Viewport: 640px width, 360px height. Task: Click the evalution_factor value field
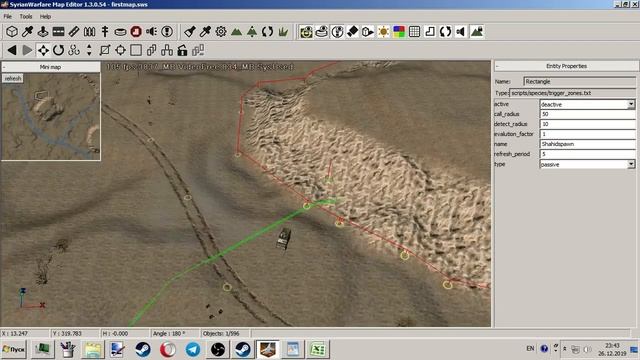pyautogui.click(x=587, y=134)
